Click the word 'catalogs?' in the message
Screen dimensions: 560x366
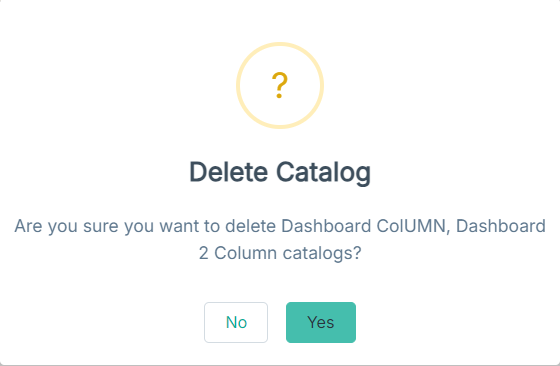coord(322,254)
